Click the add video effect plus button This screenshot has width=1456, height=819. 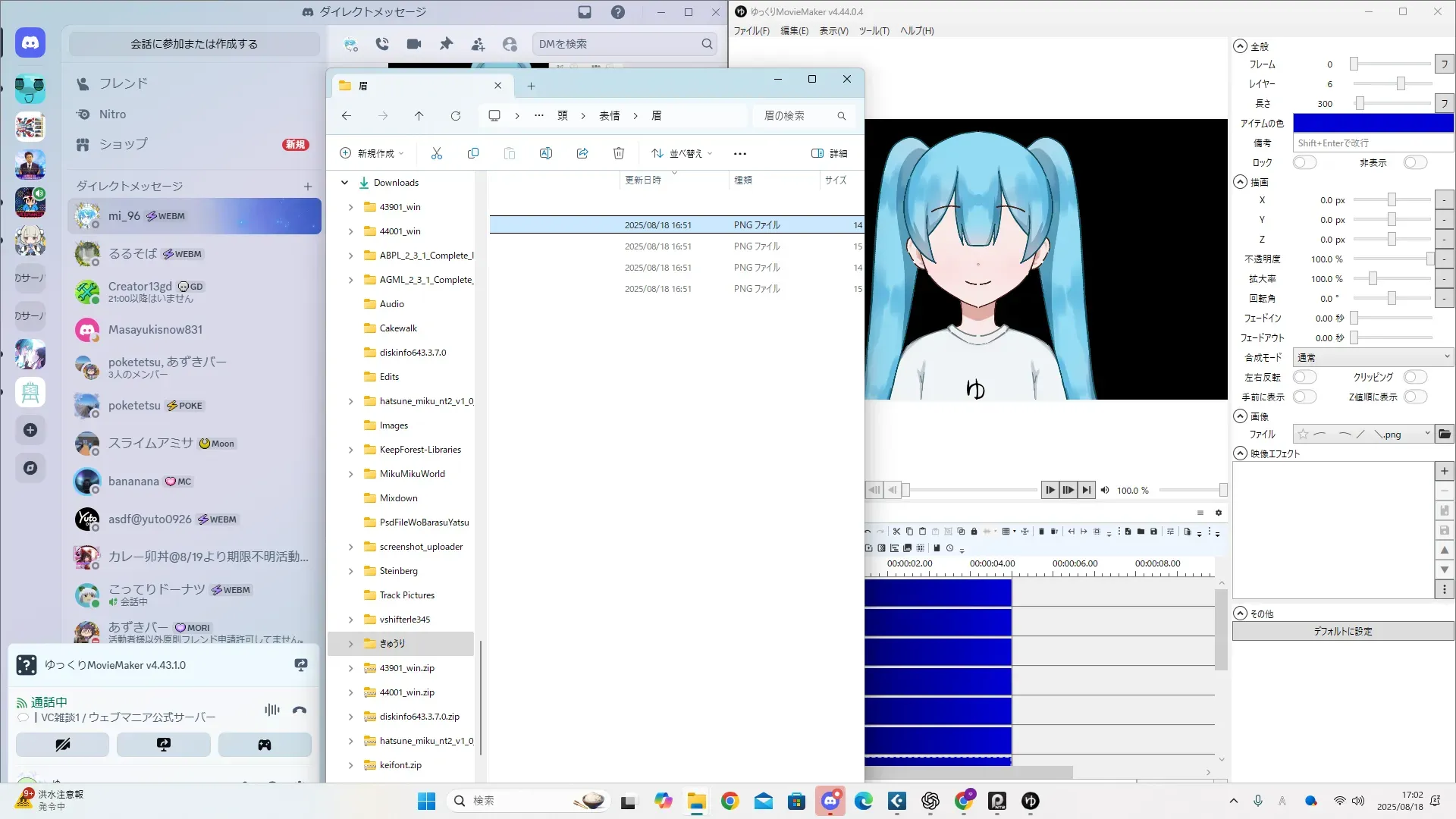(x=1445, y=471)
